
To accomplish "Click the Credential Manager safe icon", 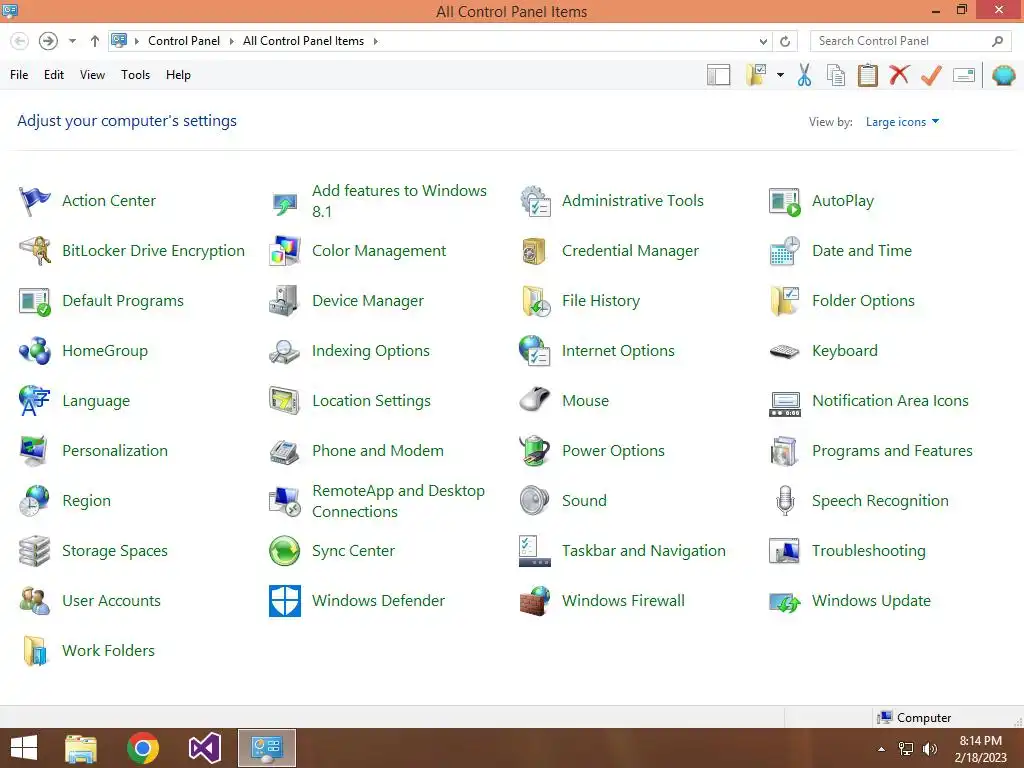I will (535, 251).
